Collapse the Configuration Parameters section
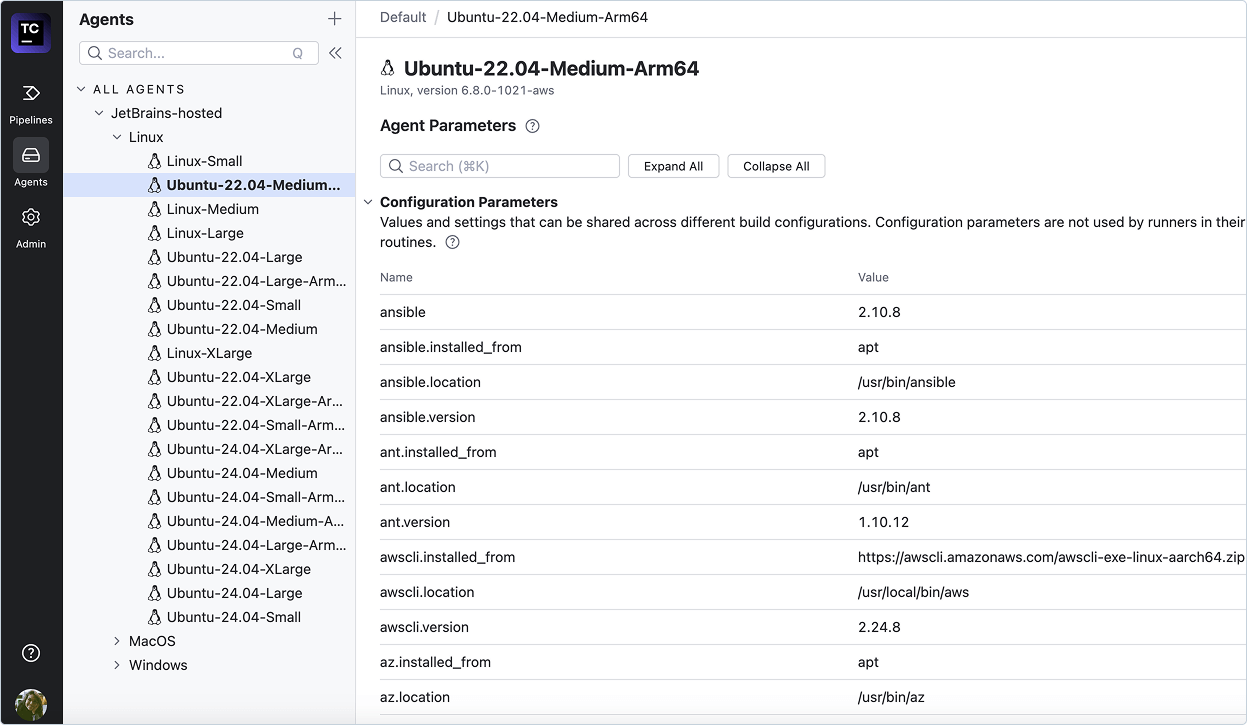This screenshot has height=725, width=1247. coord(368,202)
